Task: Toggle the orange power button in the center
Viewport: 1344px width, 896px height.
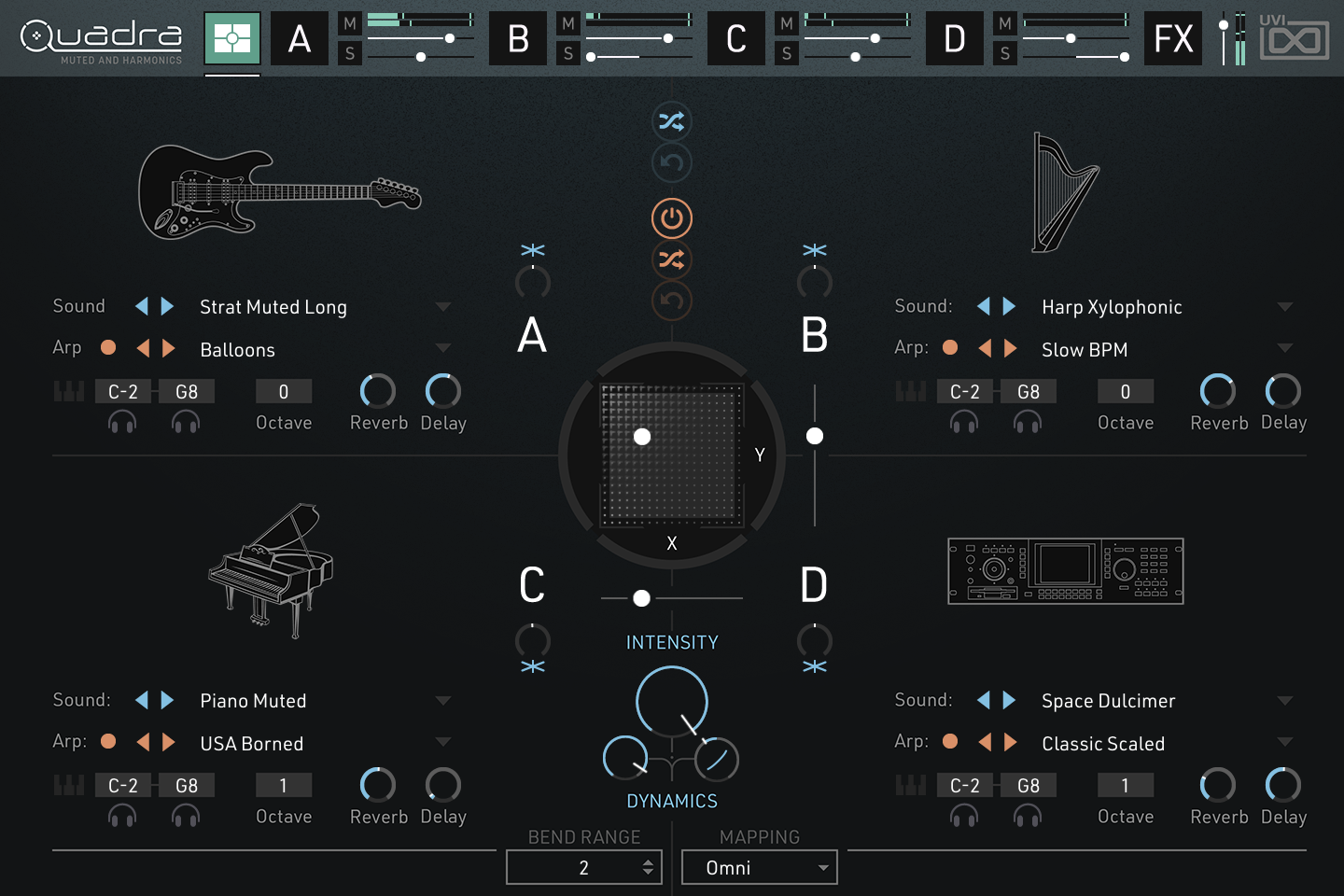Action: point(672,217)
